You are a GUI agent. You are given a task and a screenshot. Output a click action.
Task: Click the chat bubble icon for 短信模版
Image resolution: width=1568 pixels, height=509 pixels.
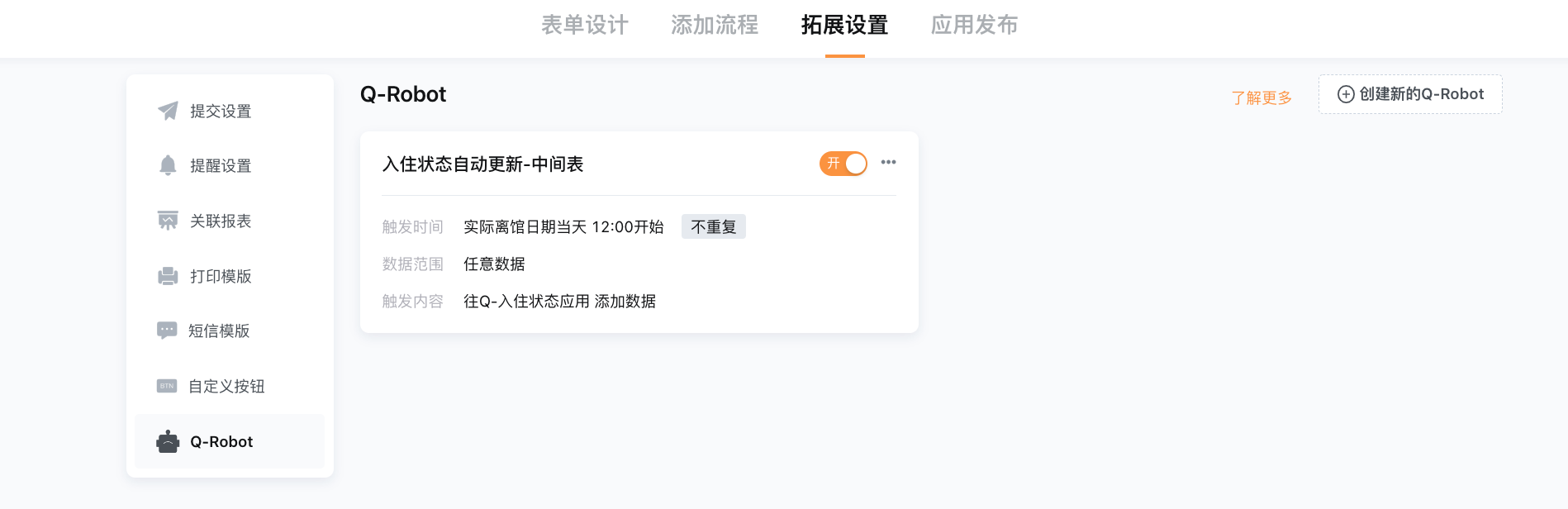(x=167, y=331)
